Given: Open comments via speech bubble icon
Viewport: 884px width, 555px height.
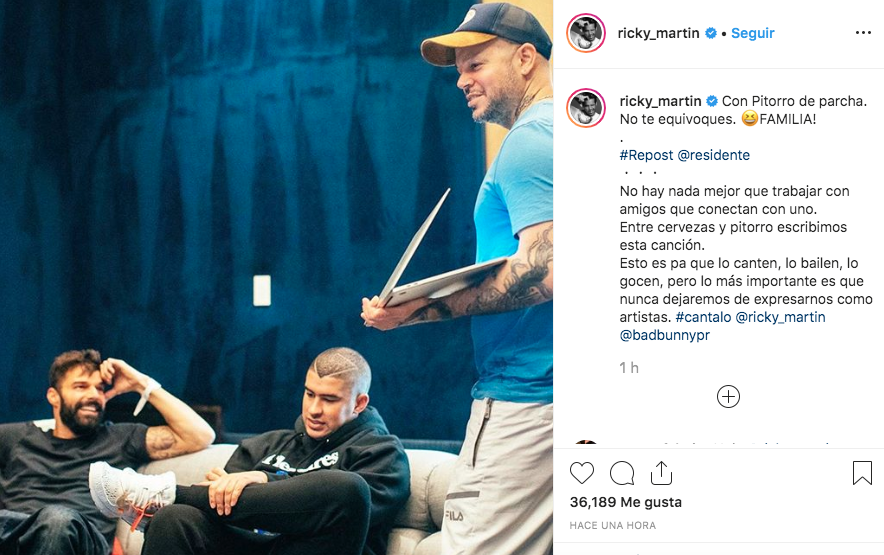Looking at the screenshot, I should [x=622, y=473].
